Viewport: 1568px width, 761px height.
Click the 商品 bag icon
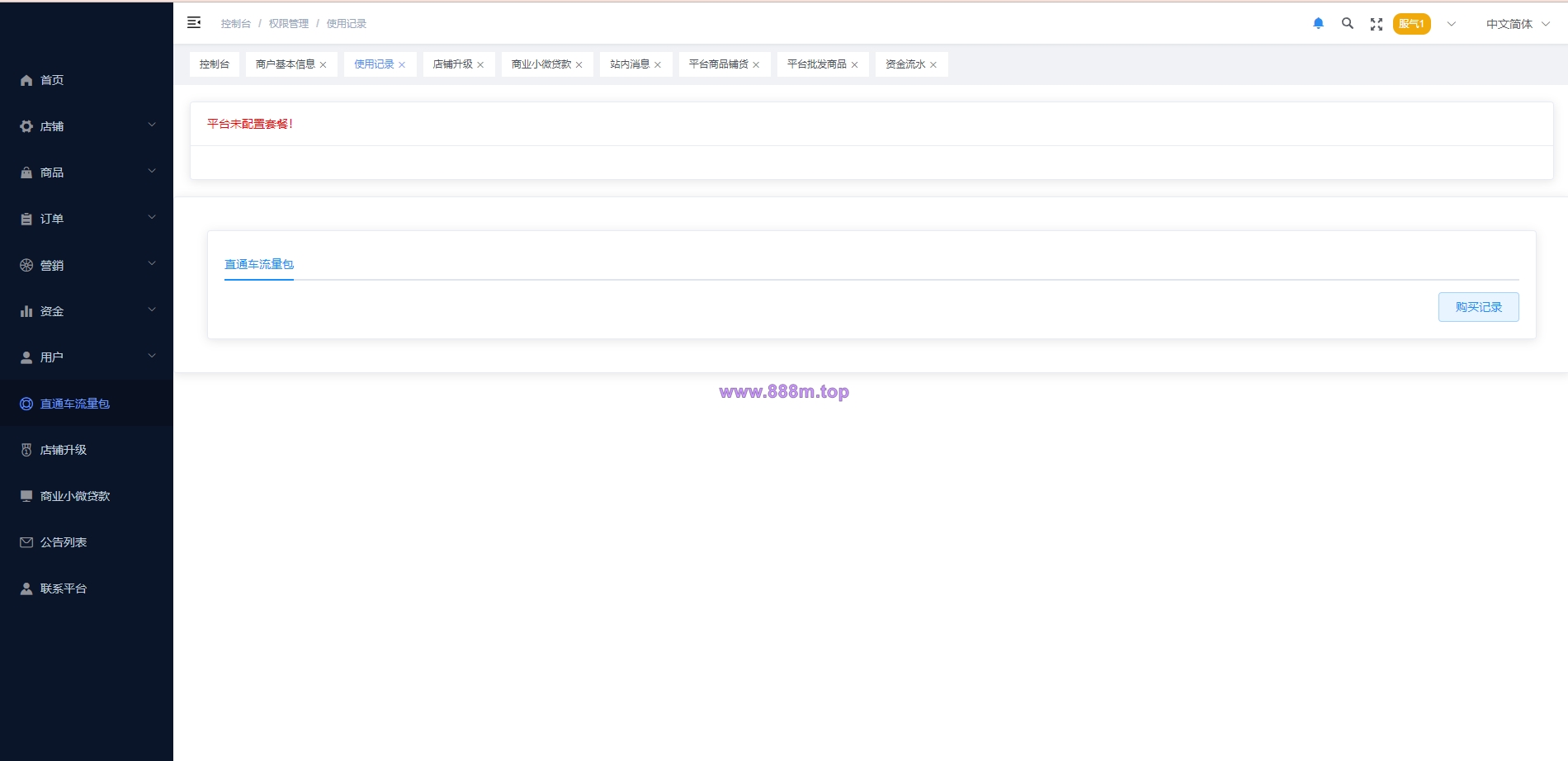pyautogui.click(x=26, y=173)
